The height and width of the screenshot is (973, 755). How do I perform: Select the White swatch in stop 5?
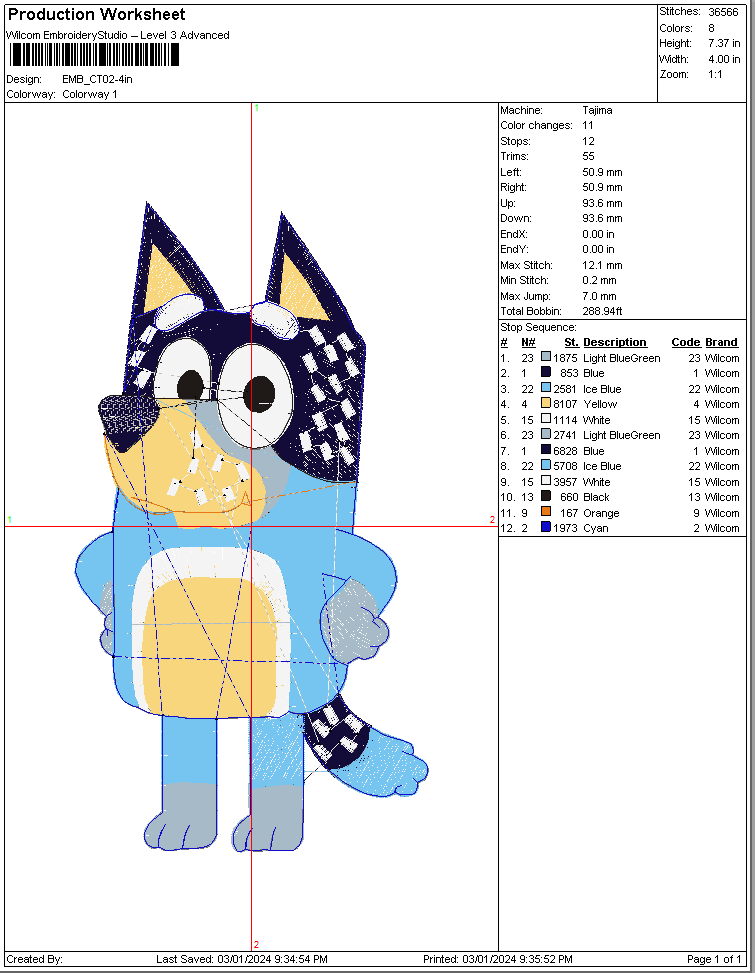(x=546, y=419)
